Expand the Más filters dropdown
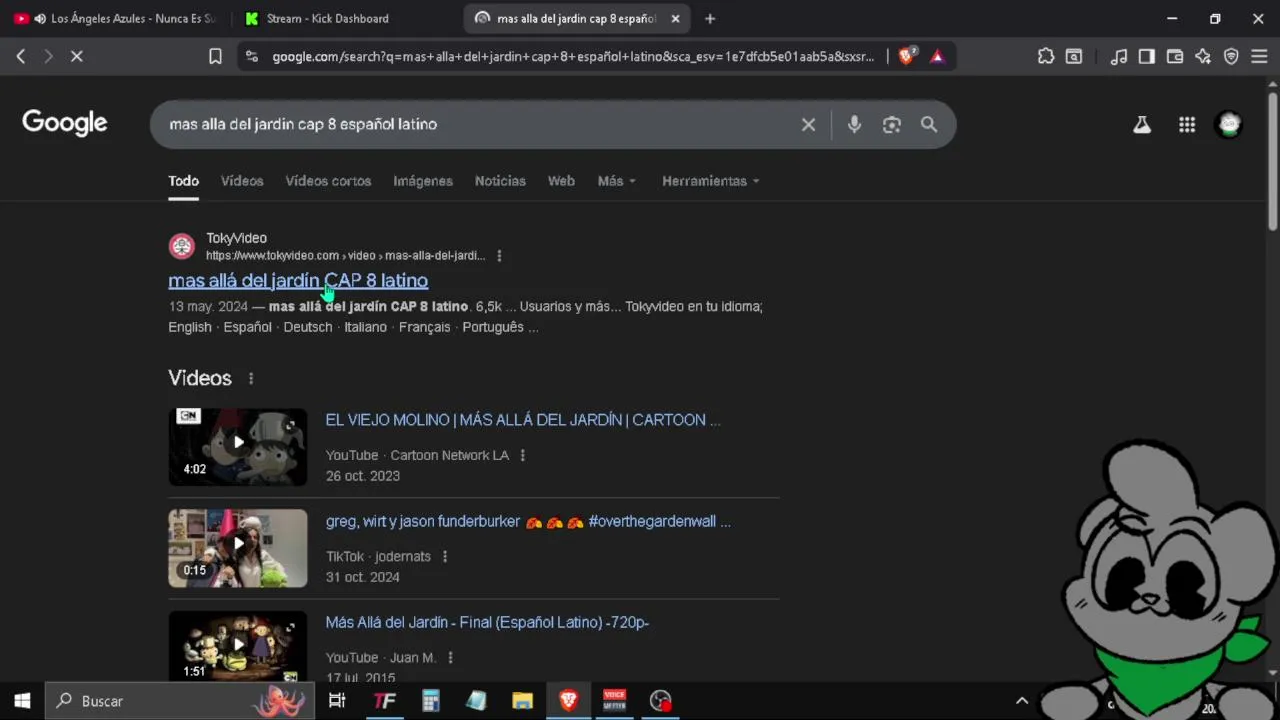Screen dimensions: 1280x720 pos(616,181)
